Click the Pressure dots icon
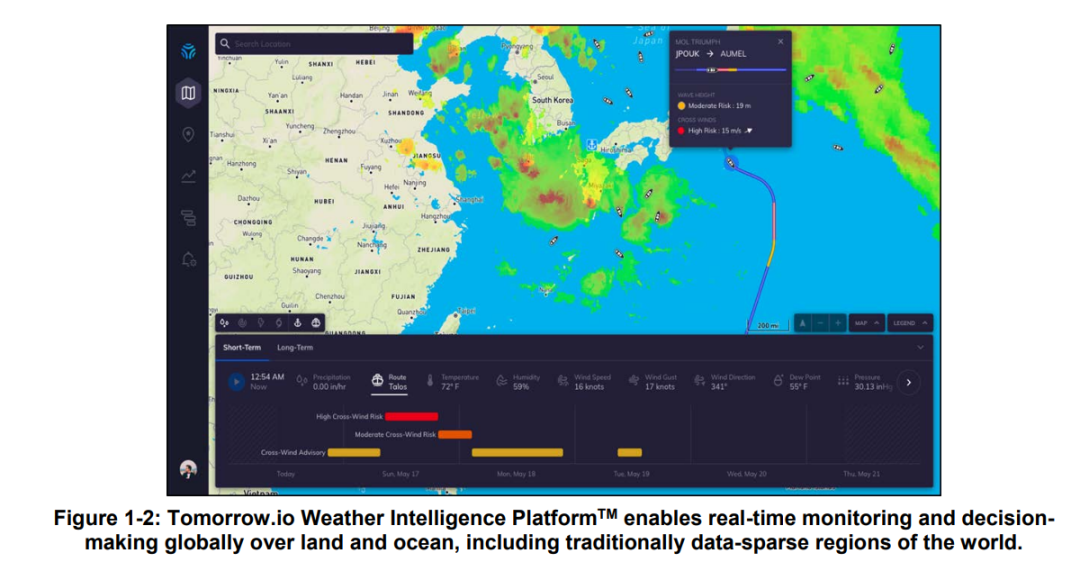 coord(842,381)
